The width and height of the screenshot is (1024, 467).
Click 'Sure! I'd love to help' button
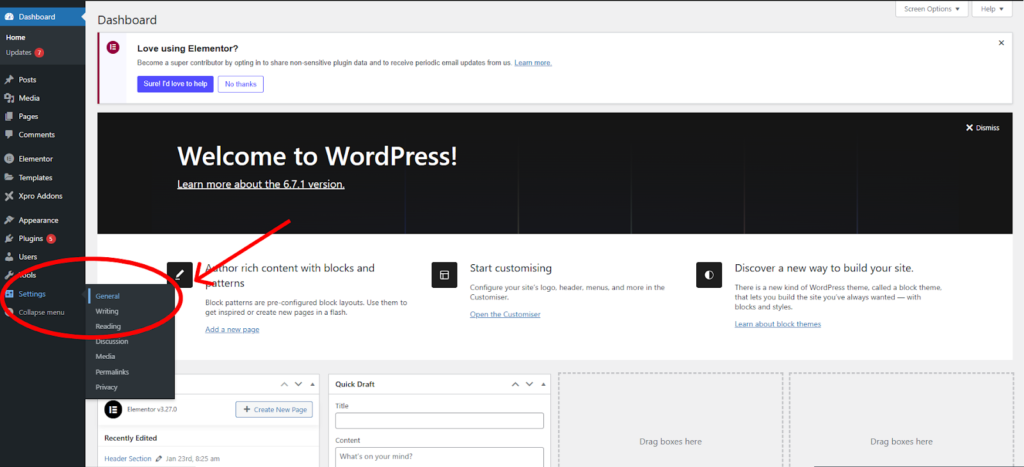click(174, 84)
